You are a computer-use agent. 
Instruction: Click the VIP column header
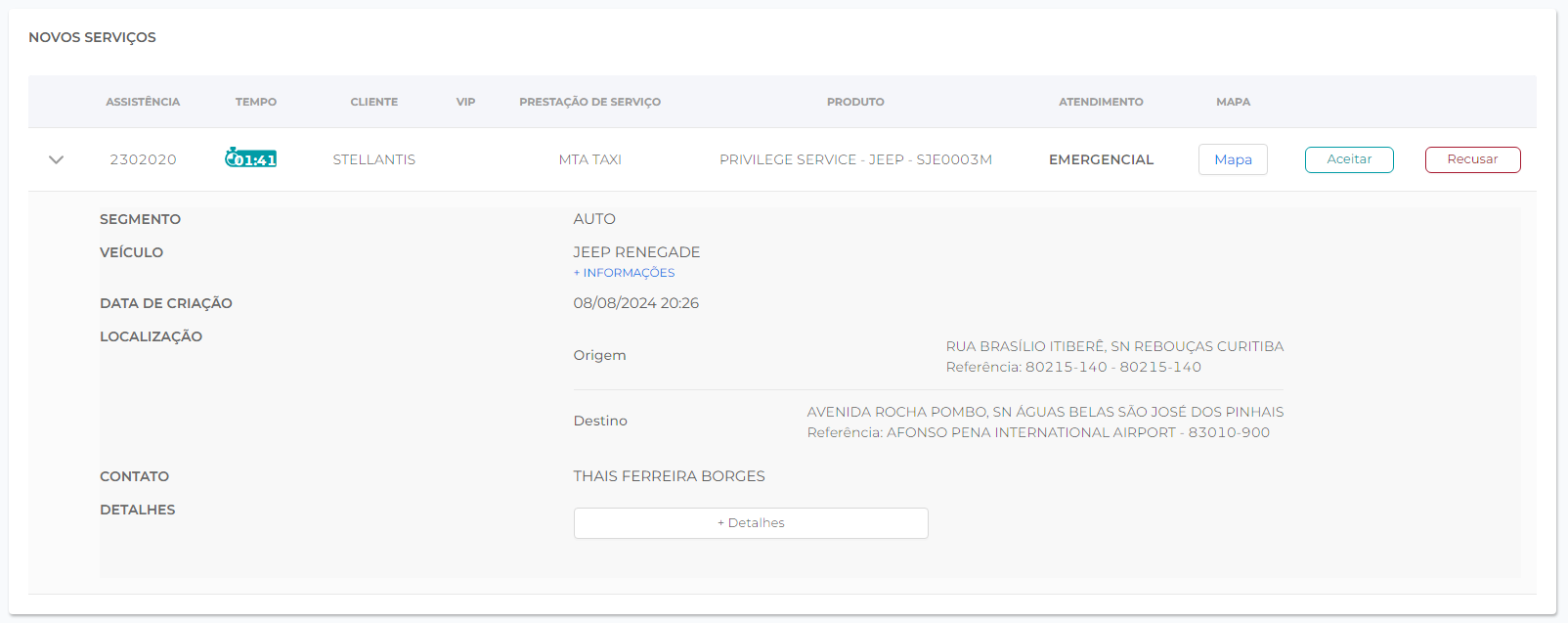click(465, 102)
